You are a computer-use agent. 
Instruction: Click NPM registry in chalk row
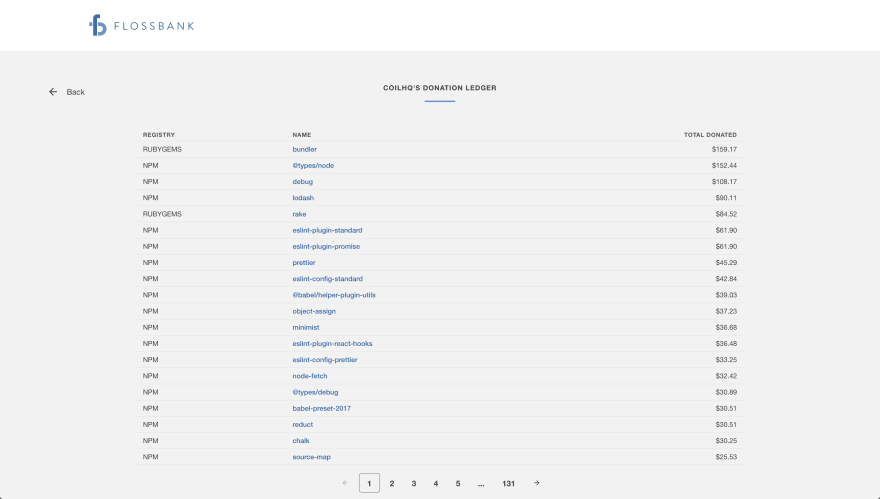[150, 441]
